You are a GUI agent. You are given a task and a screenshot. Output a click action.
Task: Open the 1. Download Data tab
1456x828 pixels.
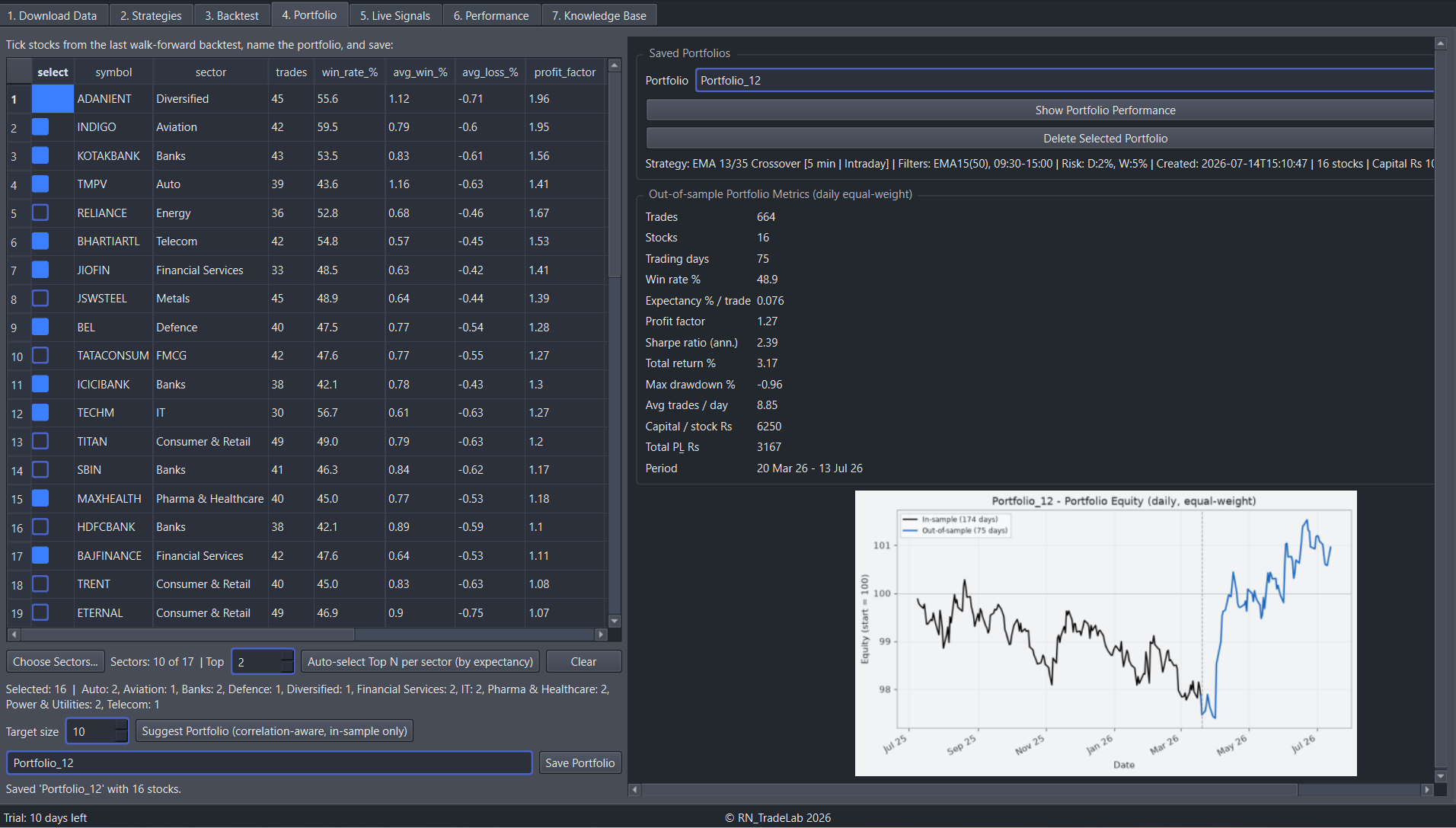click(x=53, y=15)
